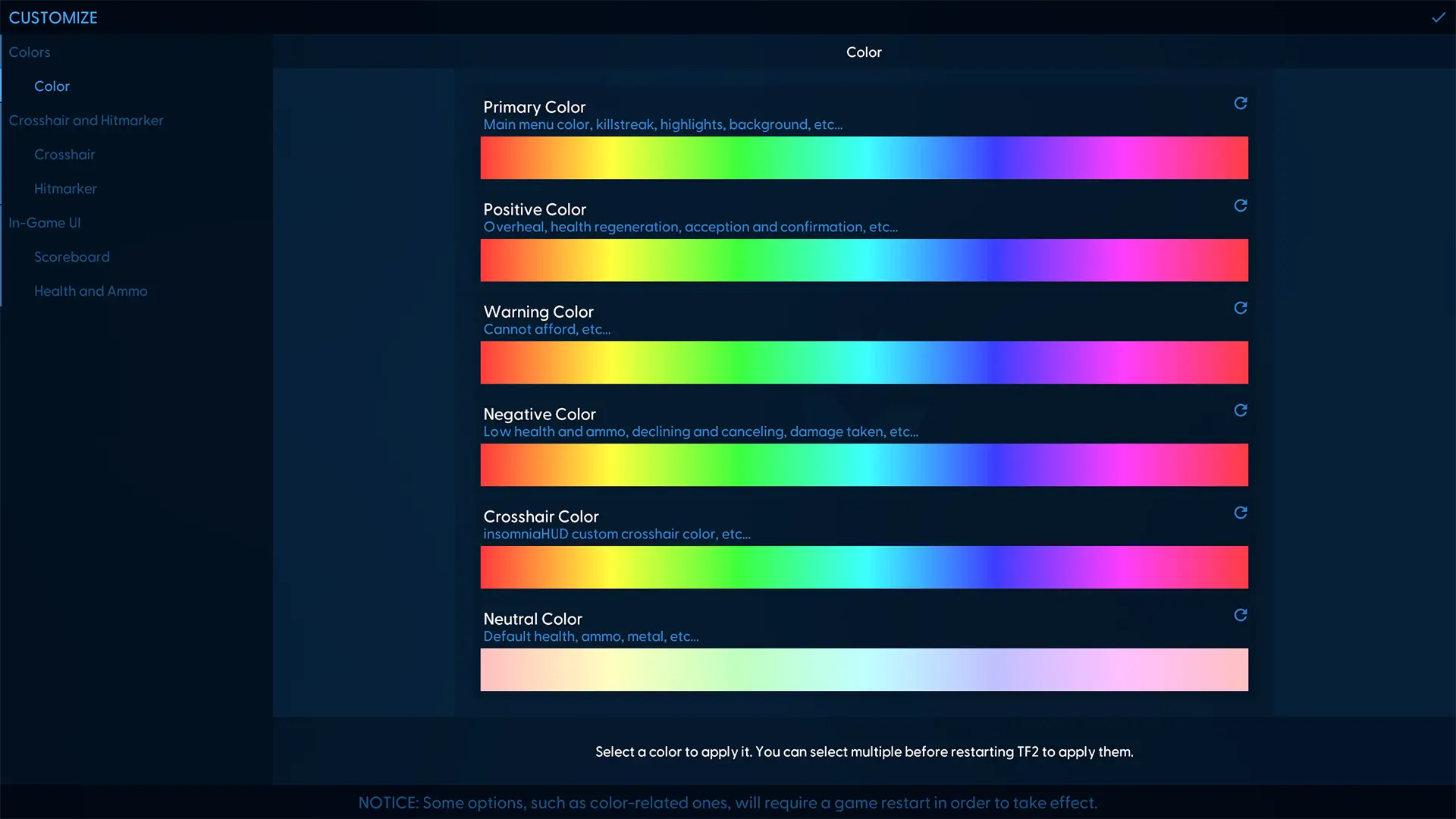Navigate to Scoreboard settings
The width and height of the screenshot is (1456, 819).
pyautogui.click(x=72, y=256)
